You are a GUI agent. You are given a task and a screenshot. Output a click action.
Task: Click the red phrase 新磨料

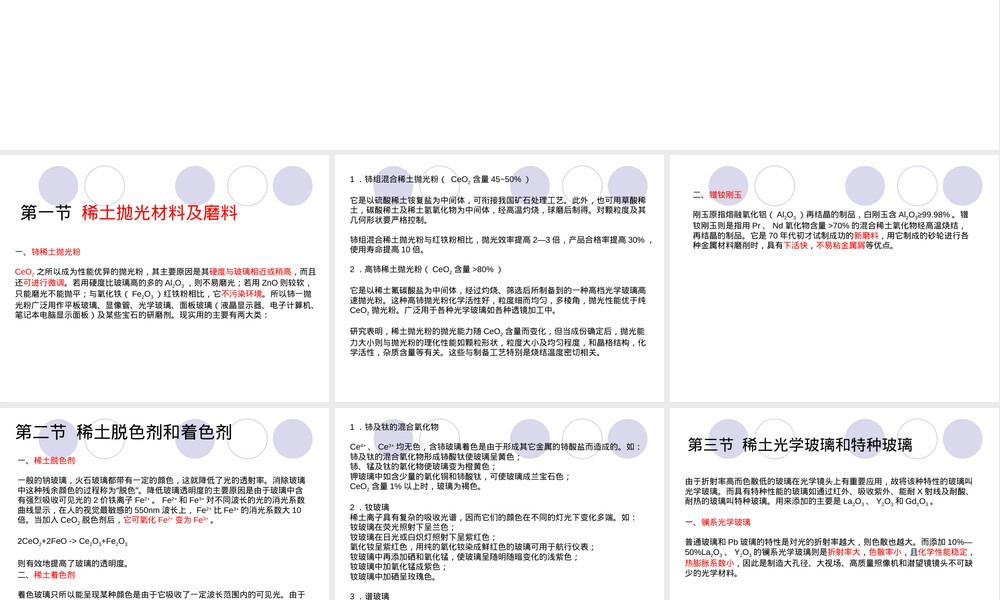(866, 235)
